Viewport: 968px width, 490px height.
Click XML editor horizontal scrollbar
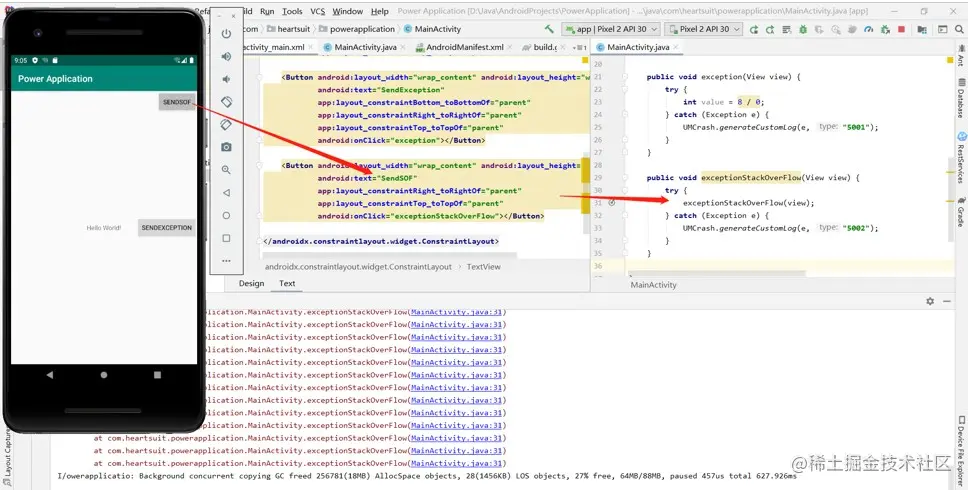tap(390, 255)
